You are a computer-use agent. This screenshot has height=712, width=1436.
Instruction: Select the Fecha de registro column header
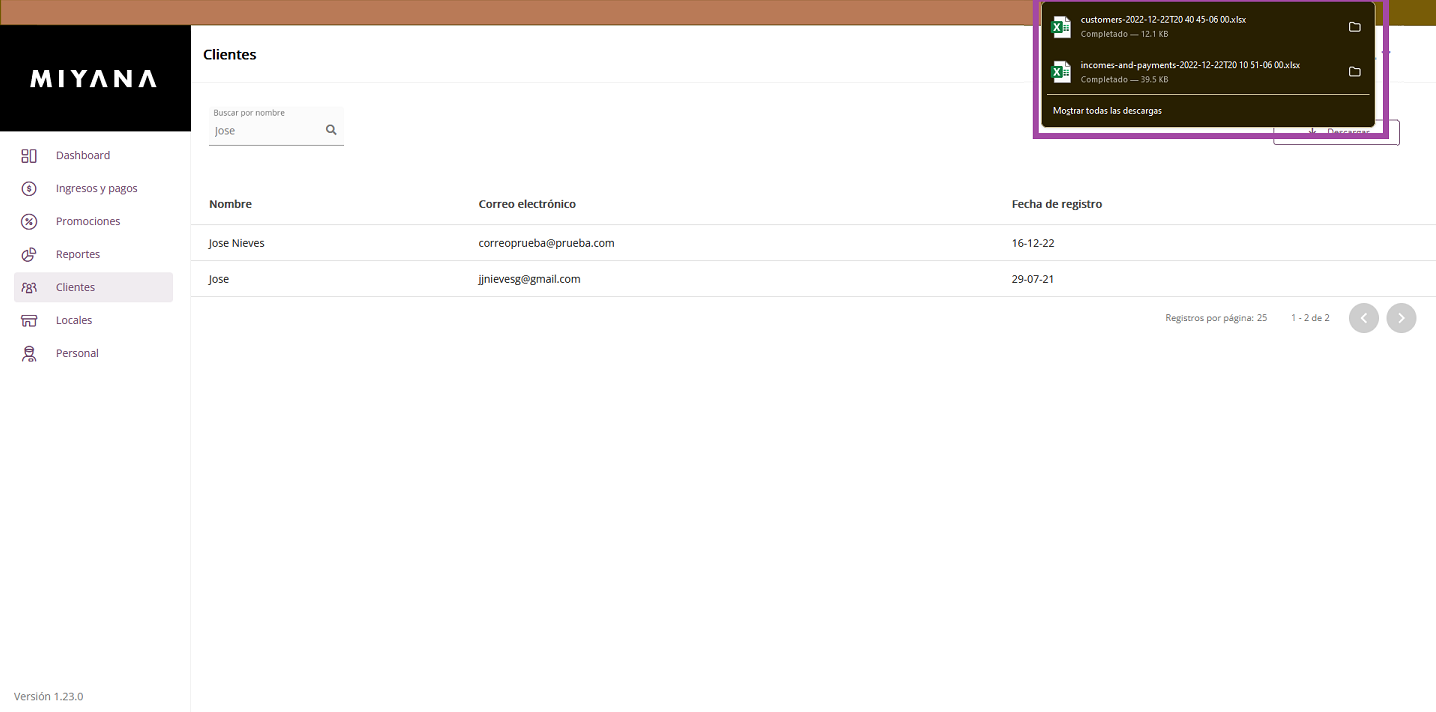pyautogui.click(x=1057, y=204)
